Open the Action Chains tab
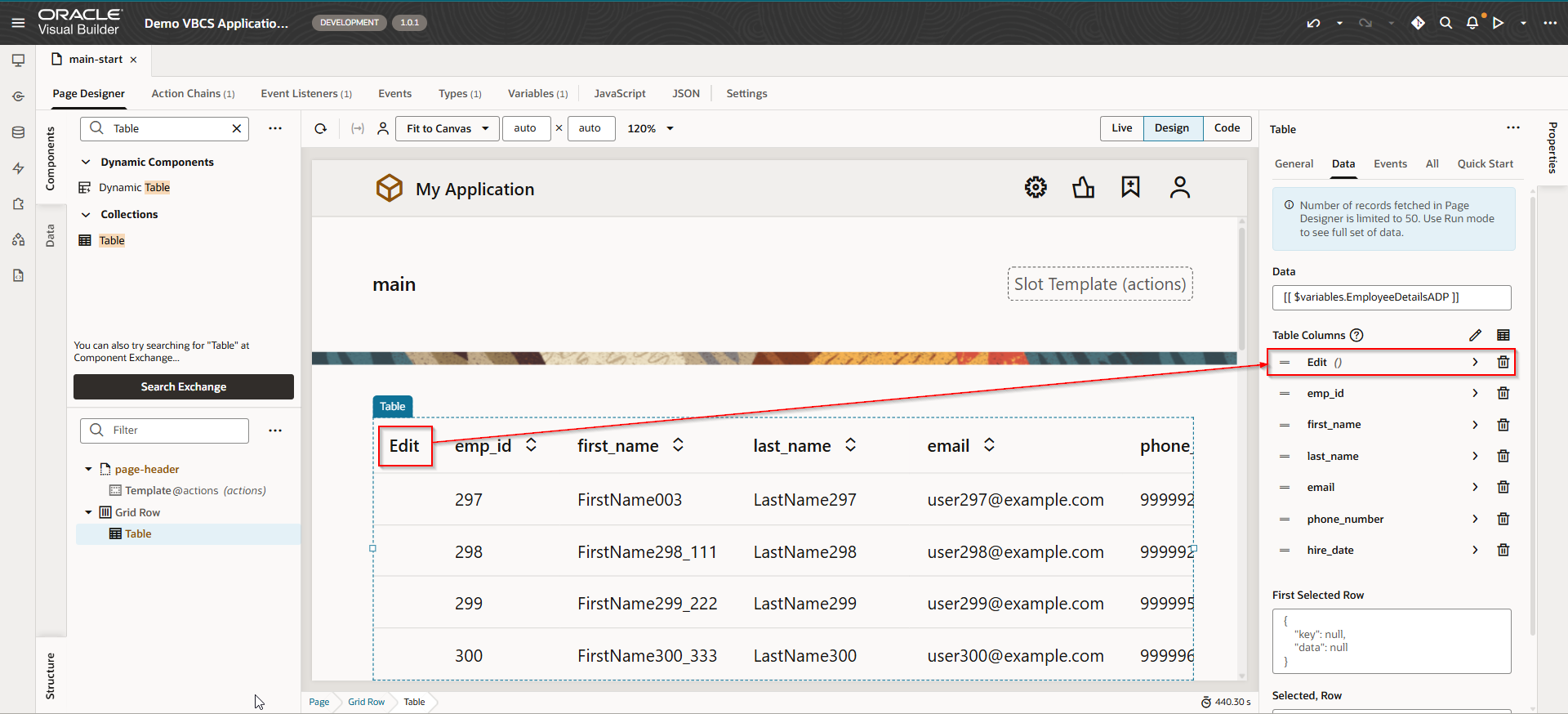This screenshot has width=1568, height=714. coord(193,94)
